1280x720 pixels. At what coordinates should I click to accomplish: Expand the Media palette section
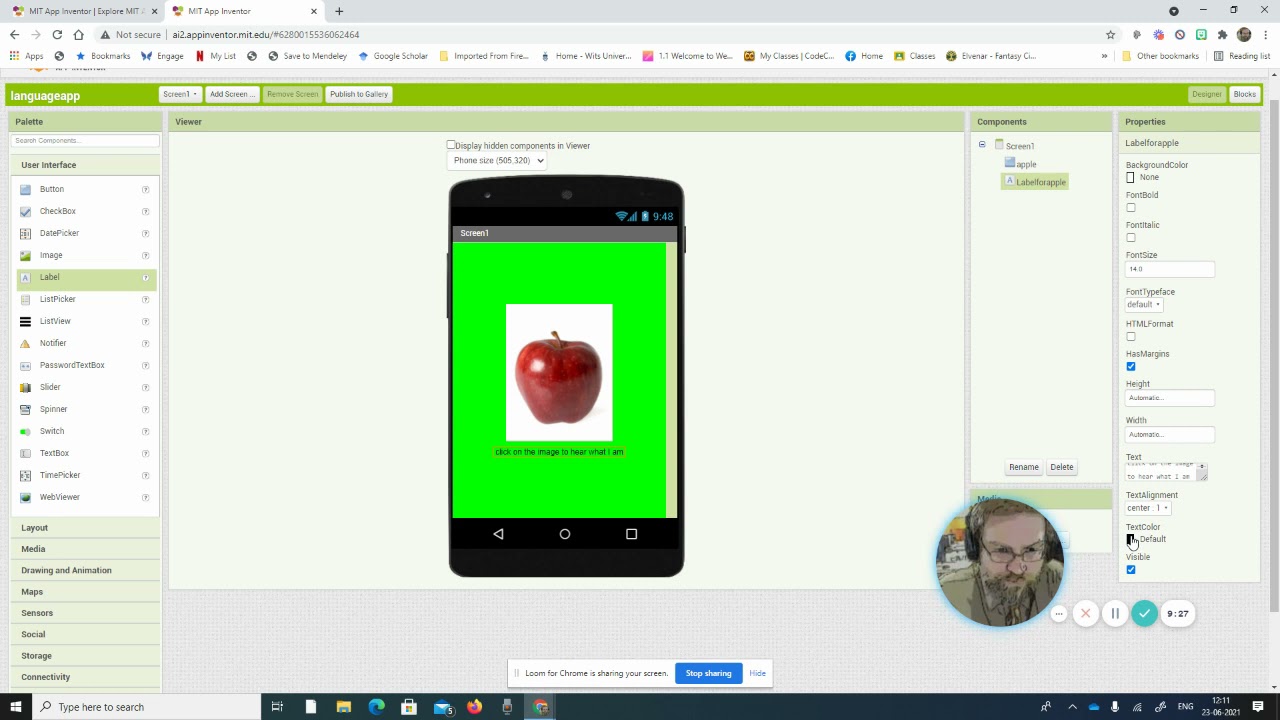click(x=33, y=549)
